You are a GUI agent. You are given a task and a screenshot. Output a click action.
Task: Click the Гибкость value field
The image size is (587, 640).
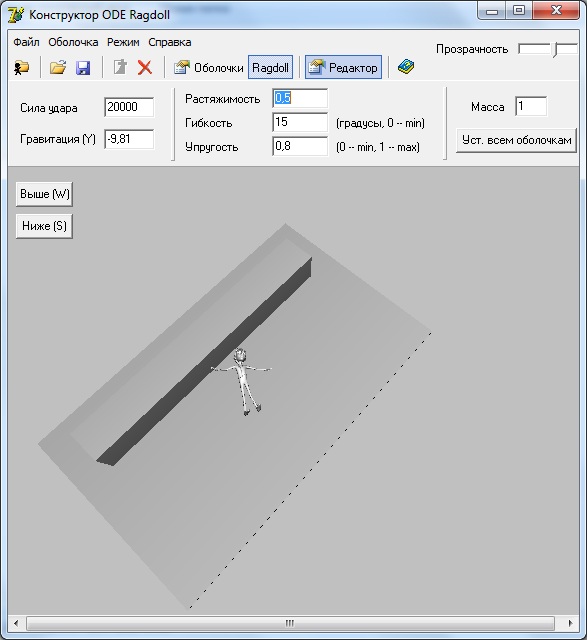[x=300, y=122]
